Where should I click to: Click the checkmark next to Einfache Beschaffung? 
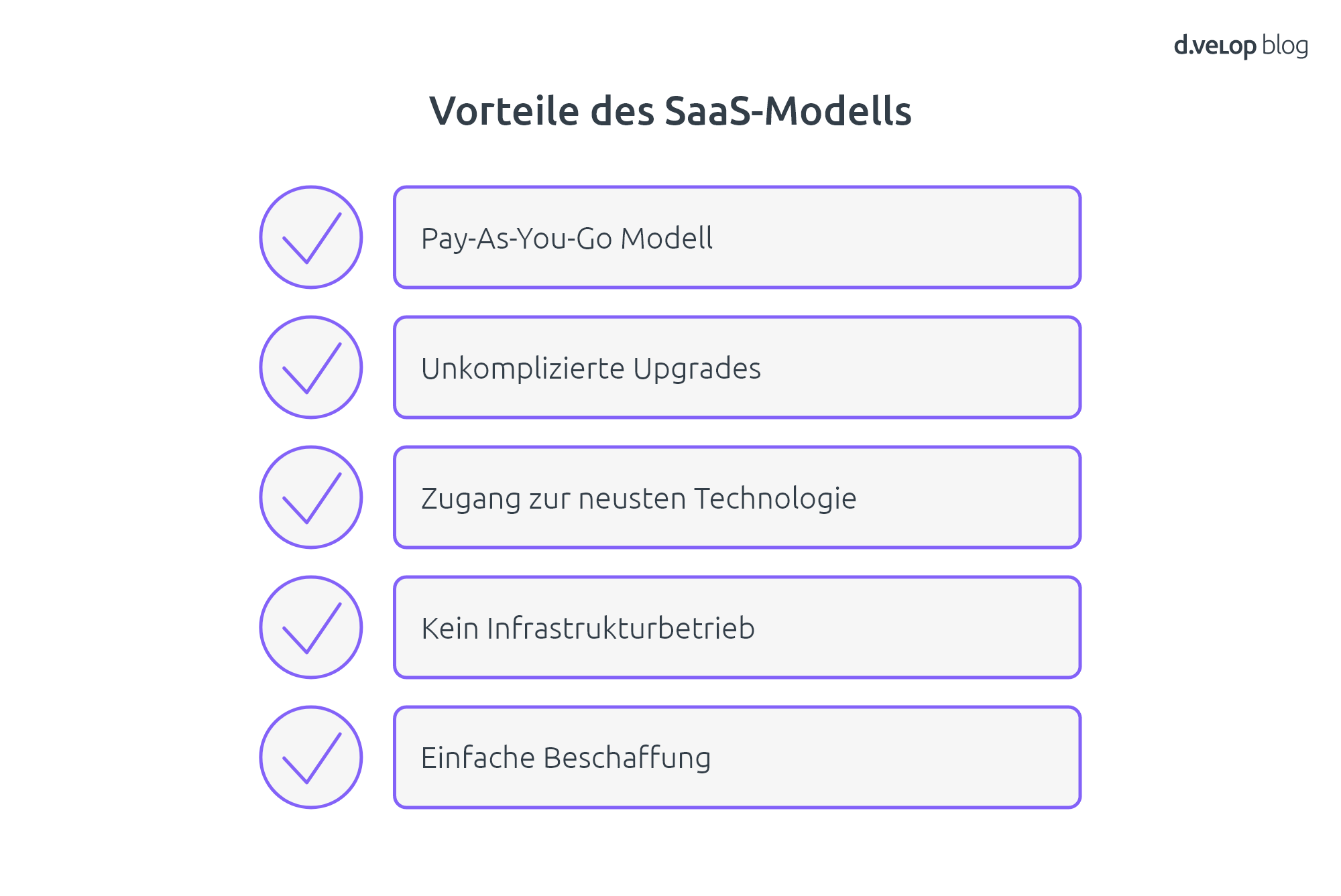[x=311, y=757]
